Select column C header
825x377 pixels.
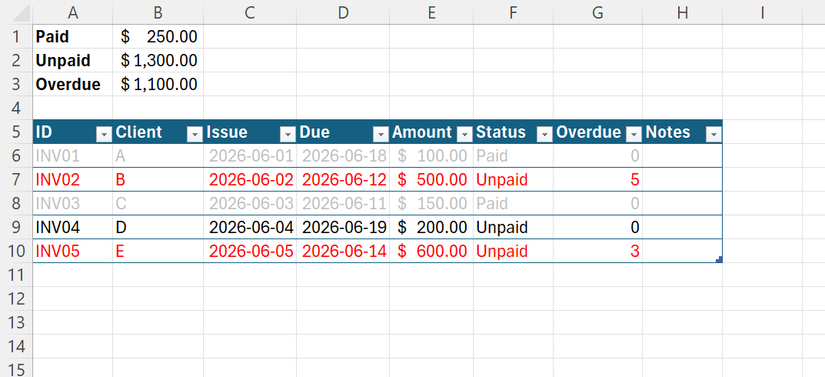click(250, 13)
